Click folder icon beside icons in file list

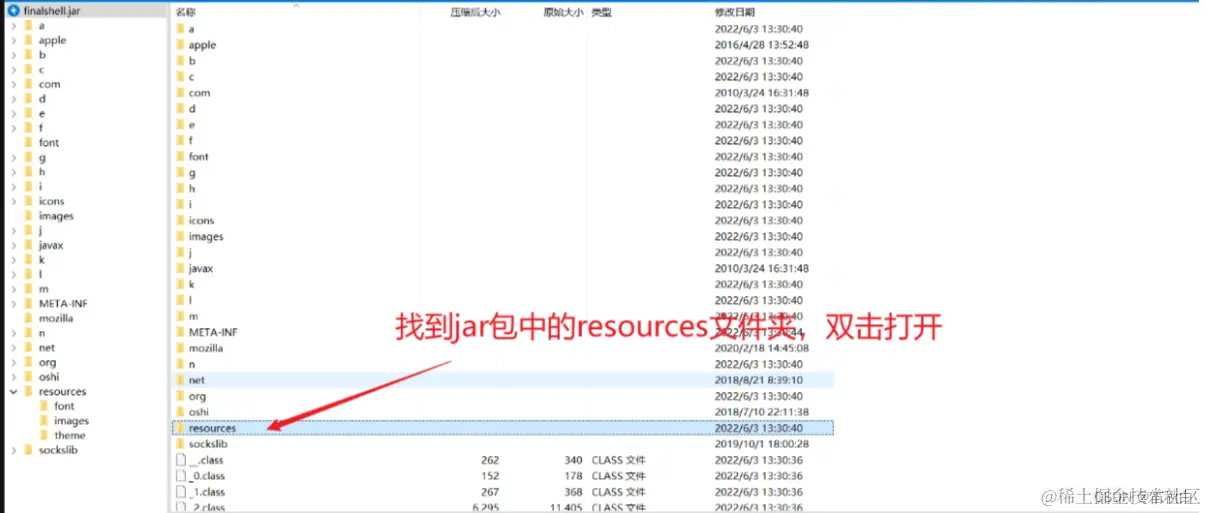(x=181, y=221)
